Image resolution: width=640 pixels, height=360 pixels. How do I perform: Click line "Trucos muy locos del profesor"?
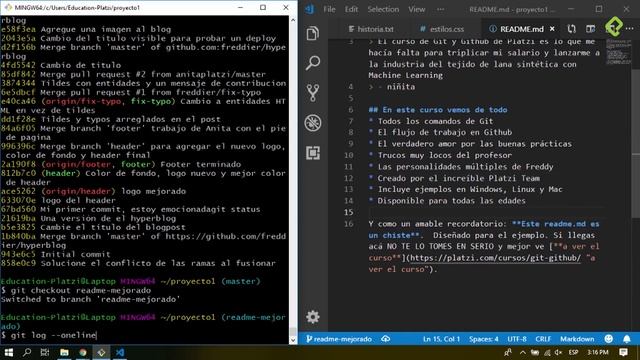(444, 155)
